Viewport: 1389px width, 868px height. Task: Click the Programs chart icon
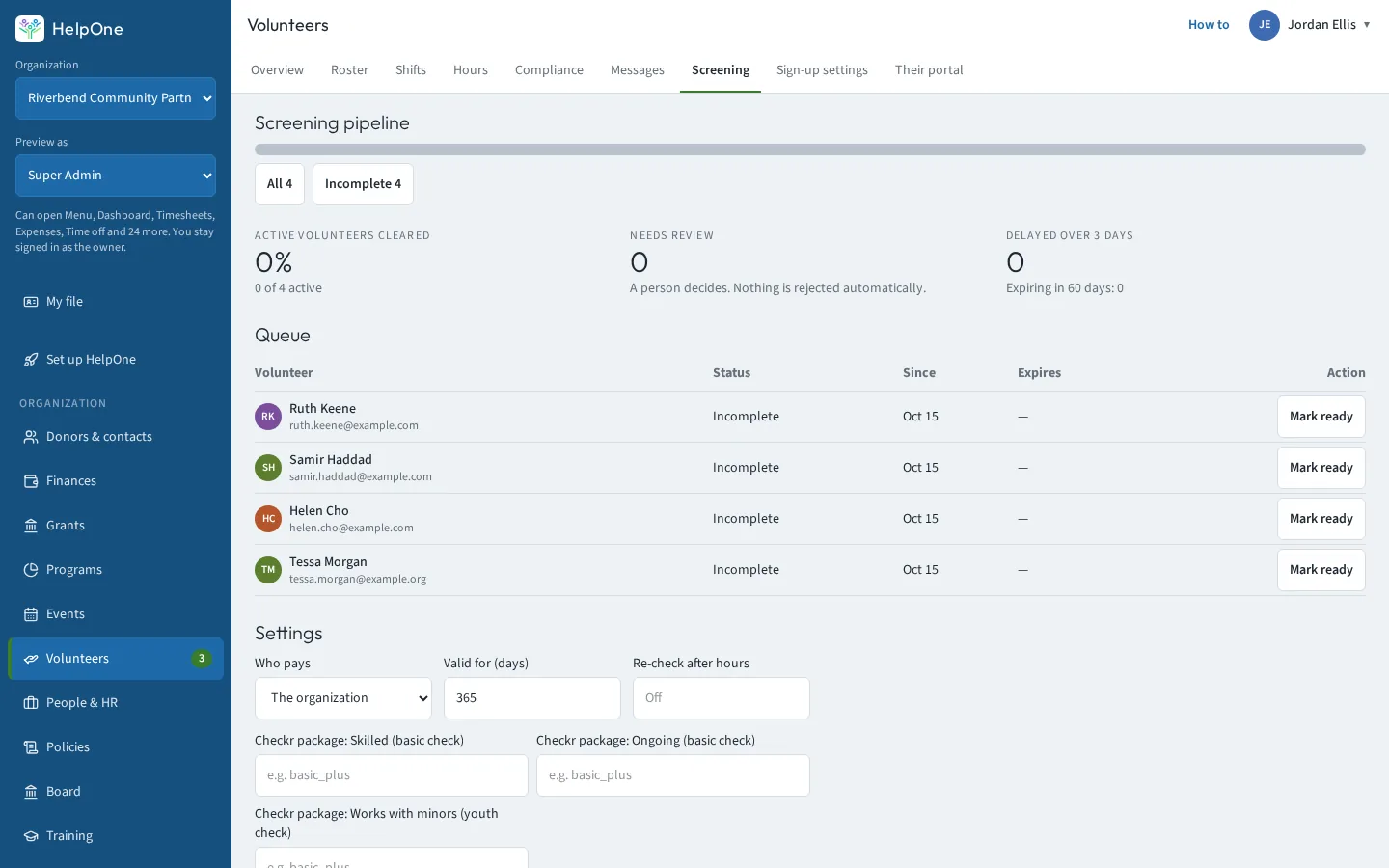coord(31,570)
